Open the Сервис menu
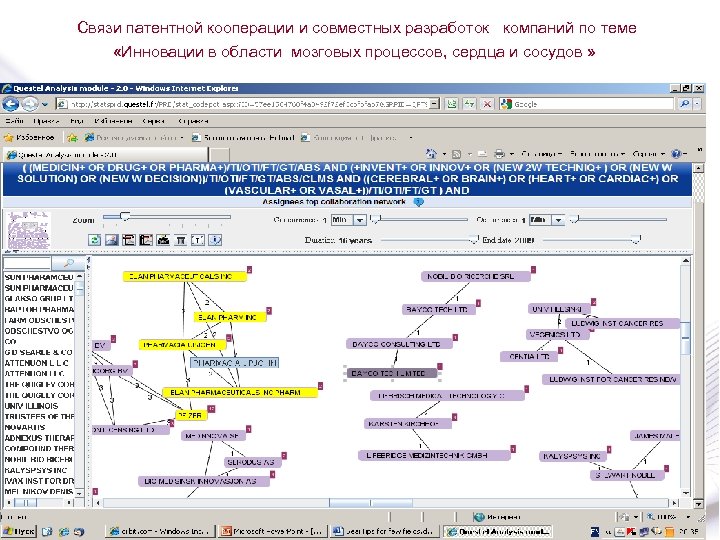The image size is (720, 540). pyautogui.click(x=154, y=121)
